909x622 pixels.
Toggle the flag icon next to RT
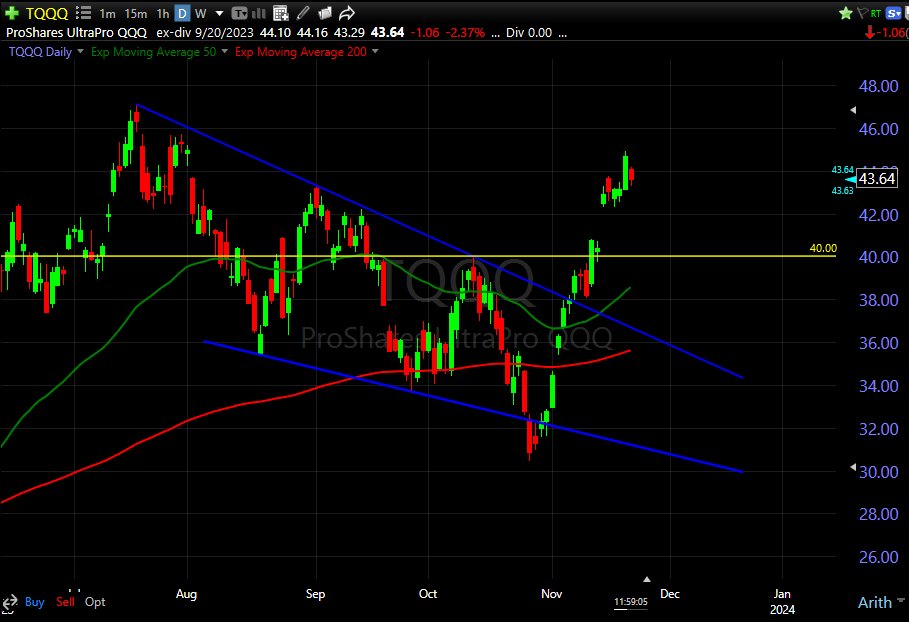(863, 13)
